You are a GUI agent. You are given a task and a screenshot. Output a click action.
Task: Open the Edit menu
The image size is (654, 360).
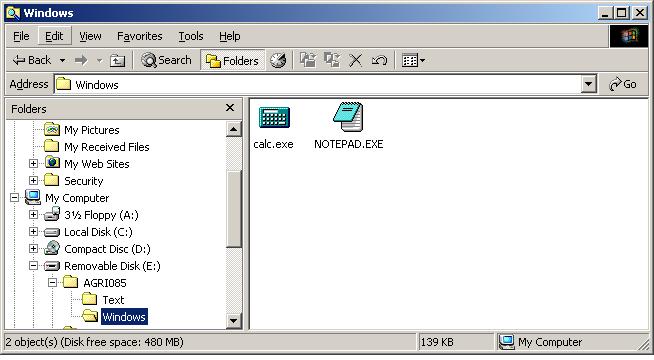(54, 36)
